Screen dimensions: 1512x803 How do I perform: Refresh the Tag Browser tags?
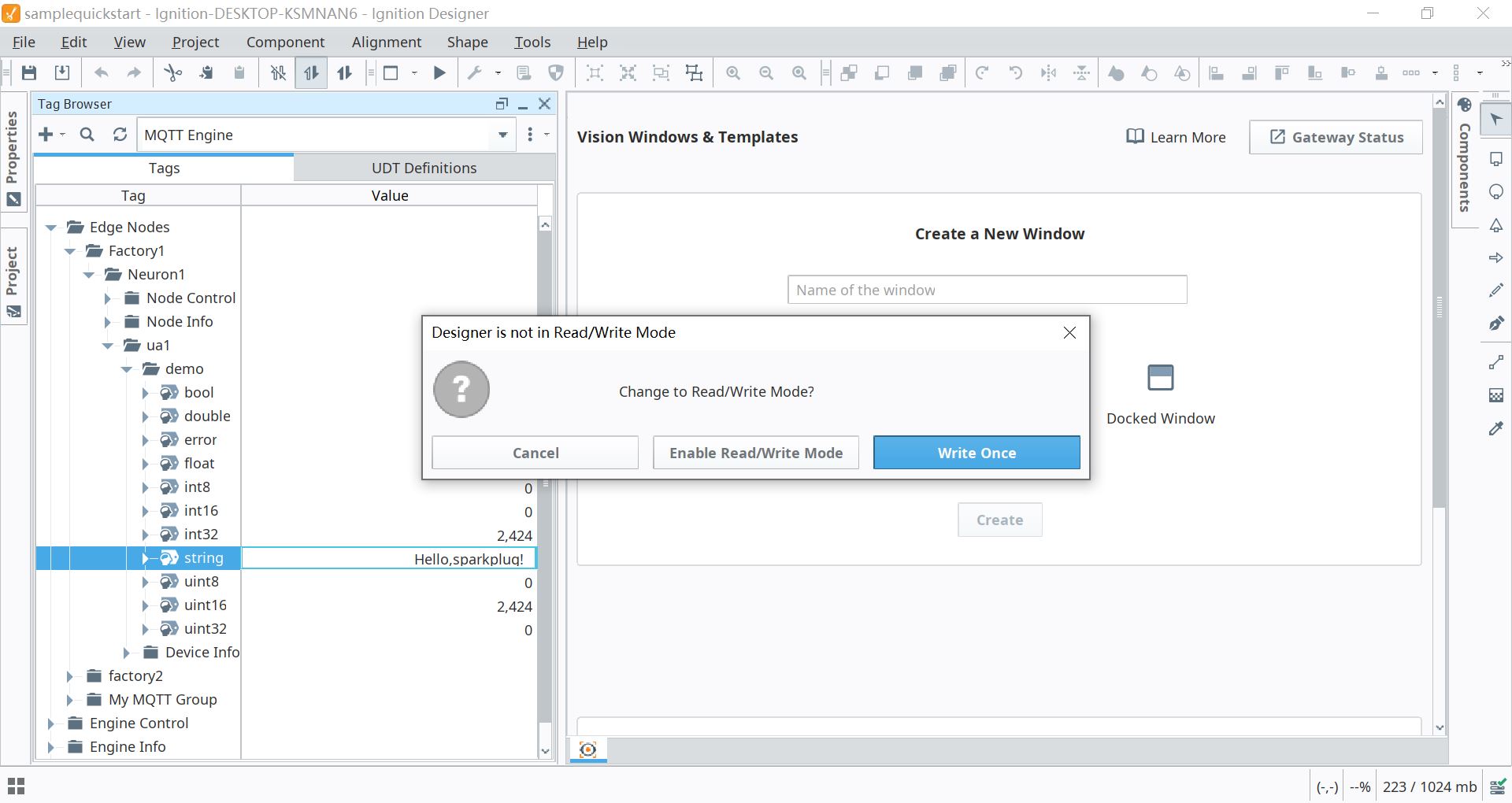(120, 135)
